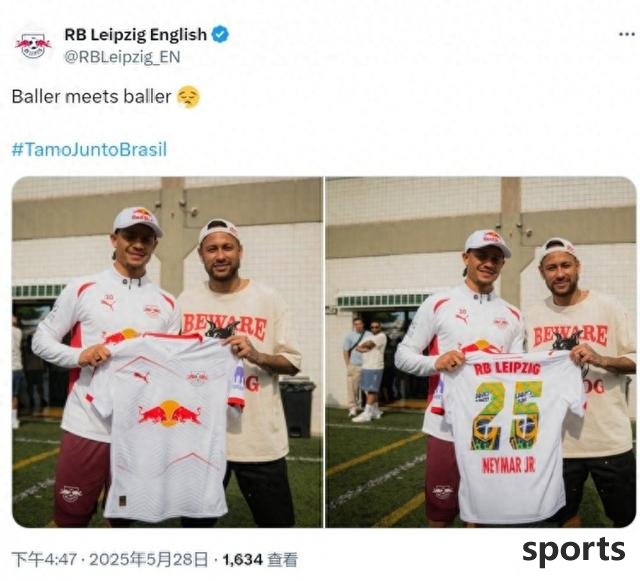Open the 1,634 查看 view count
The width and height of the screenshot is (640, 581).
click(x=260, y=559)
